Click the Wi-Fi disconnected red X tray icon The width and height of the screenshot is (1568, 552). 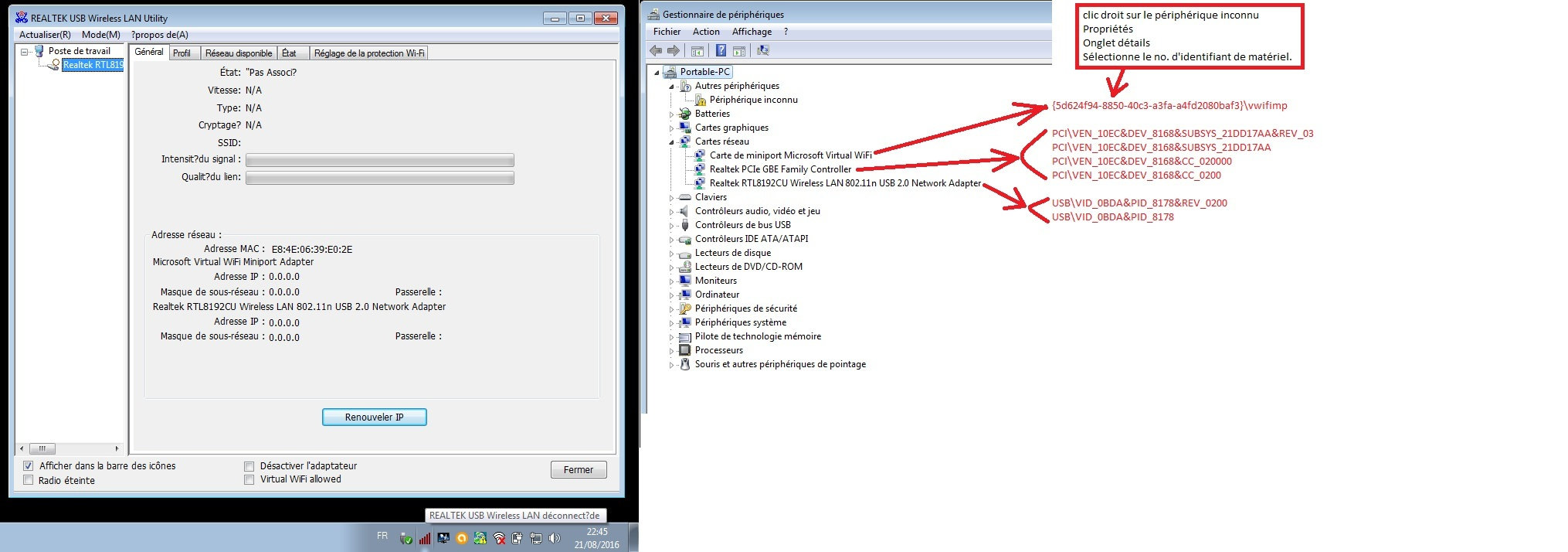(499, 538)
